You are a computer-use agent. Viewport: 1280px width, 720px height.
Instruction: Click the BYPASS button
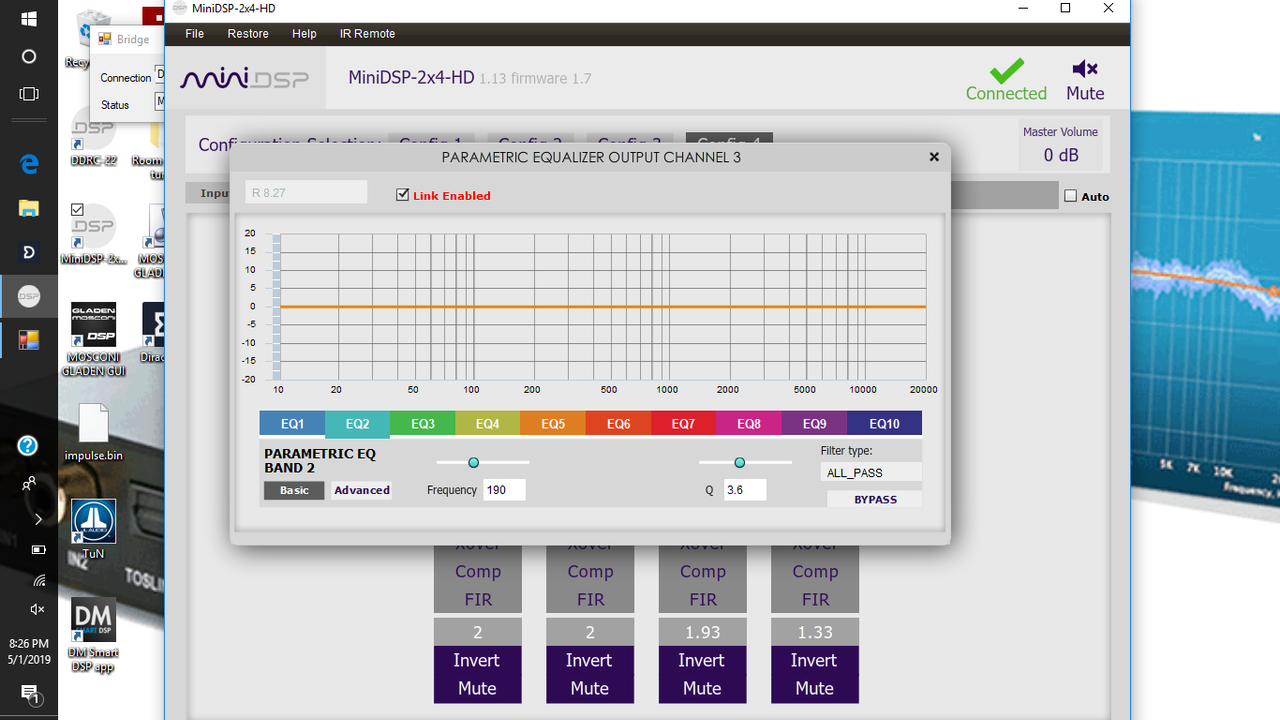[x=875, y=499]
